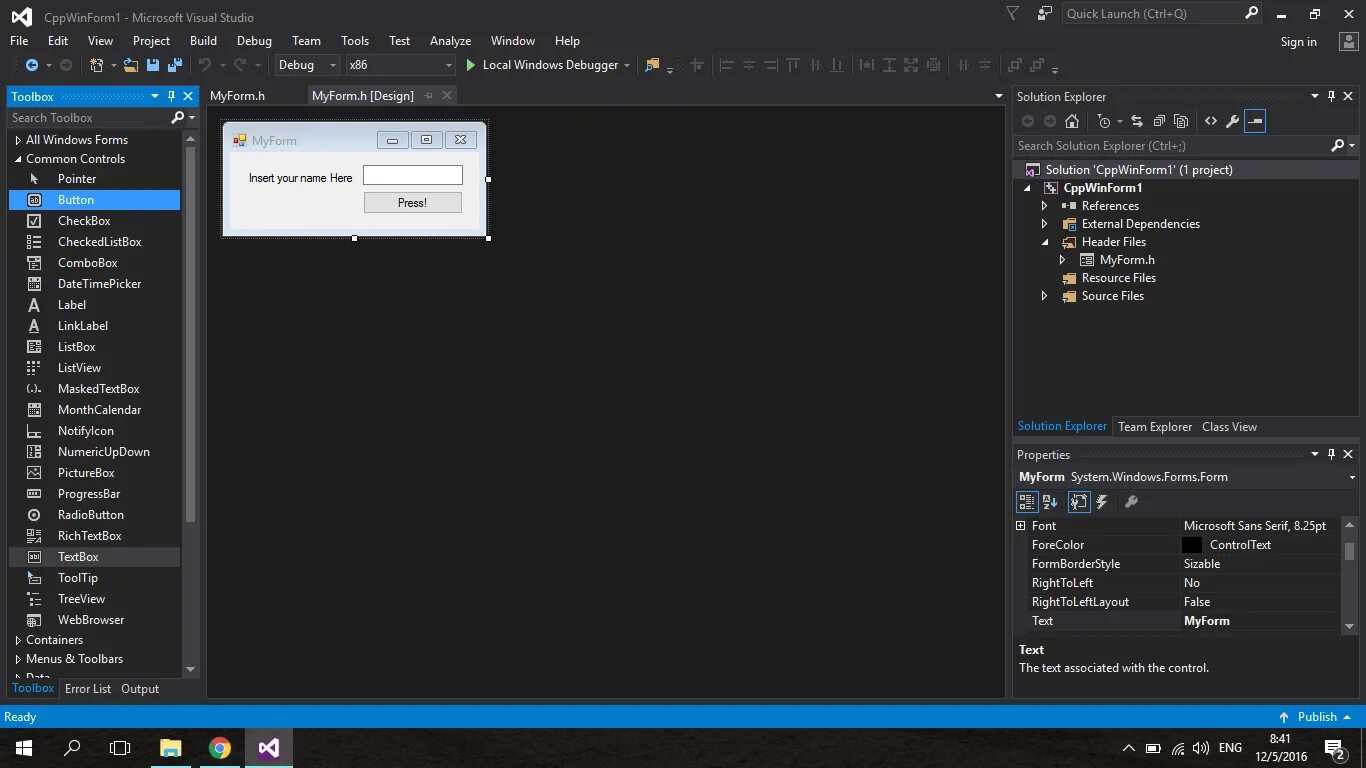Select the Button control in Toolbox
1366x768 pixels.
[94, 200]
